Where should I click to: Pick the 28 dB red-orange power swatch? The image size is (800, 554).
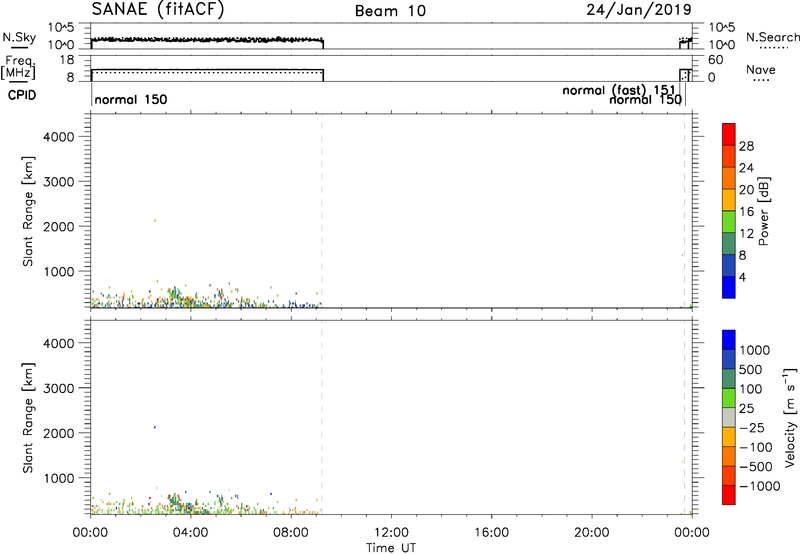pos(729,156)
